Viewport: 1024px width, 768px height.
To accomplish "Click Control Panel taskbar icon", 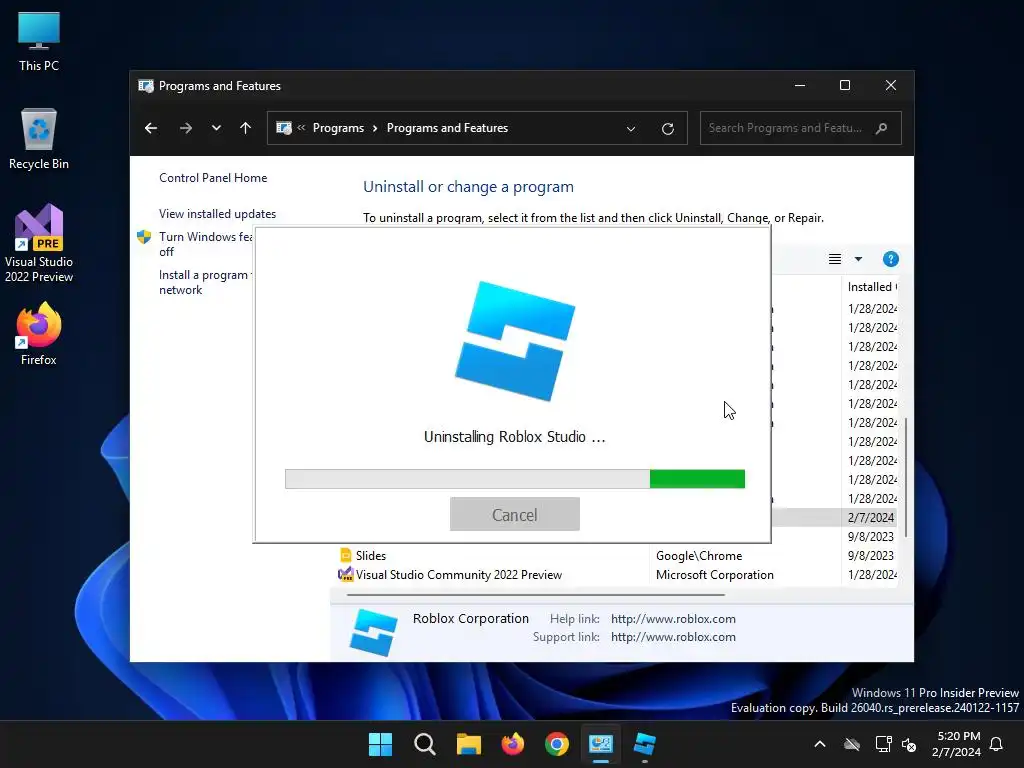I will click(600, 744).
